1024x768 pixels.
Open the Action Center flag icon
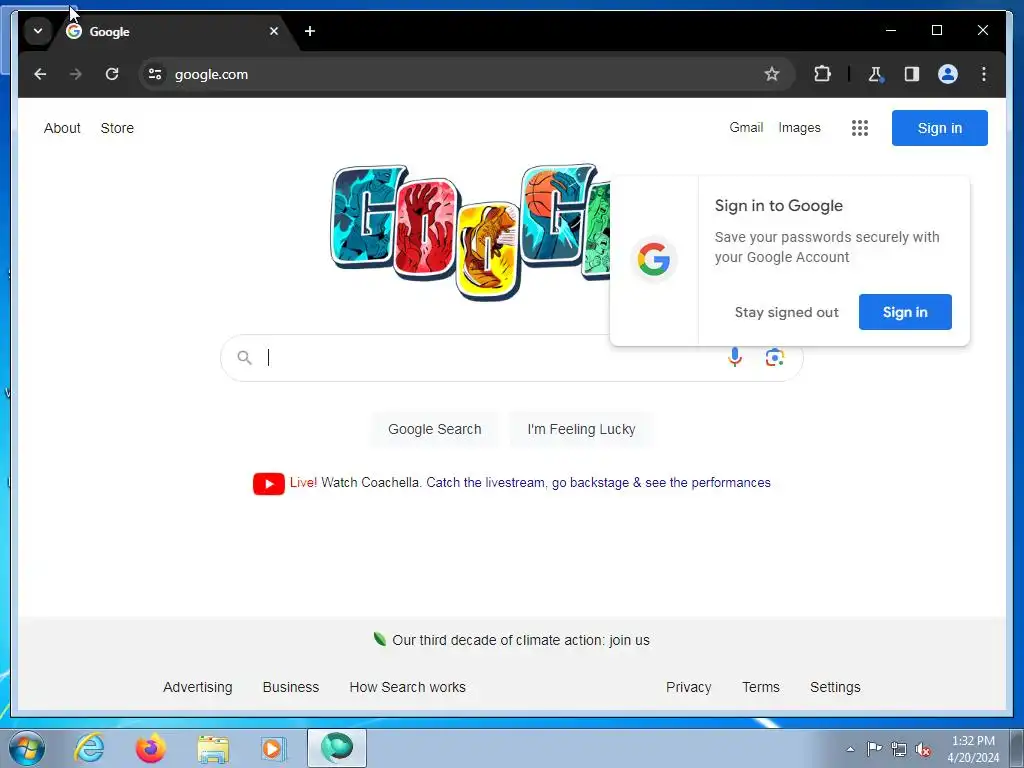[x=874, y=748]
